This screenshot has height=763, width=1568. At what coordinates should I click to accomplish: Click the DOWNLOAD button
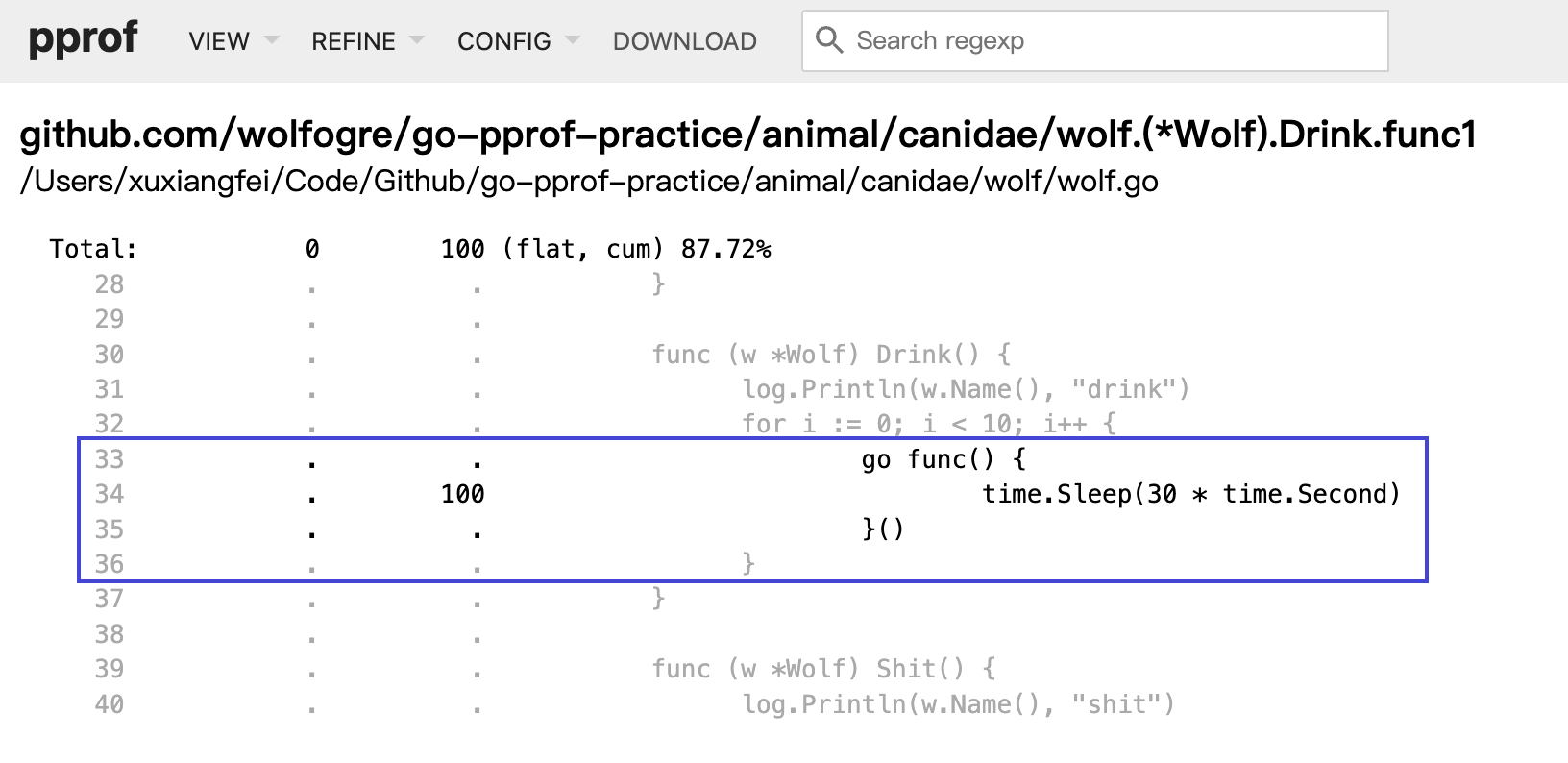point(684,41)
